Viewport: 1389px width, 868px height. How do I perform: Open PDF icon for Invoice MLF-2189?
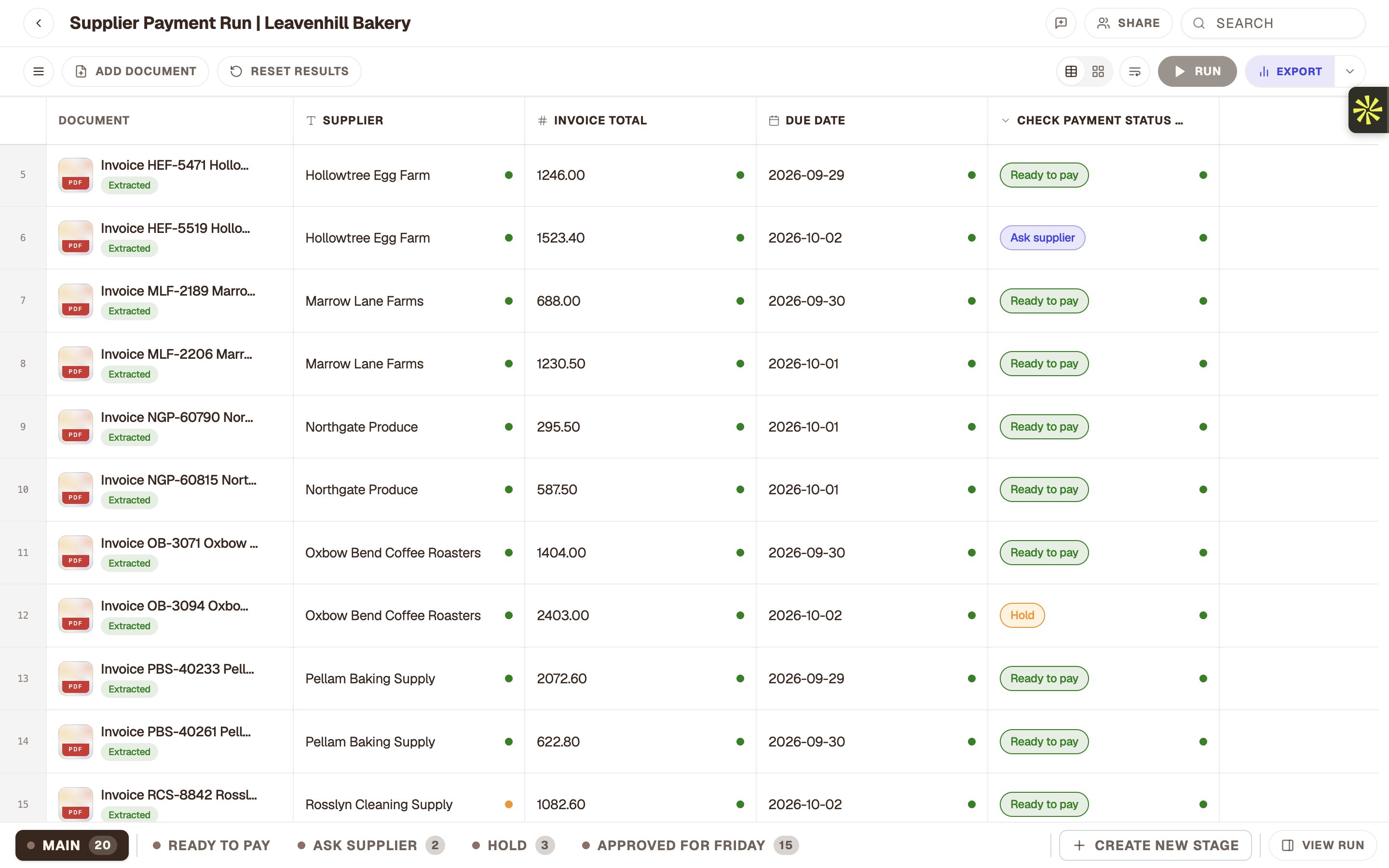[75, 300]
